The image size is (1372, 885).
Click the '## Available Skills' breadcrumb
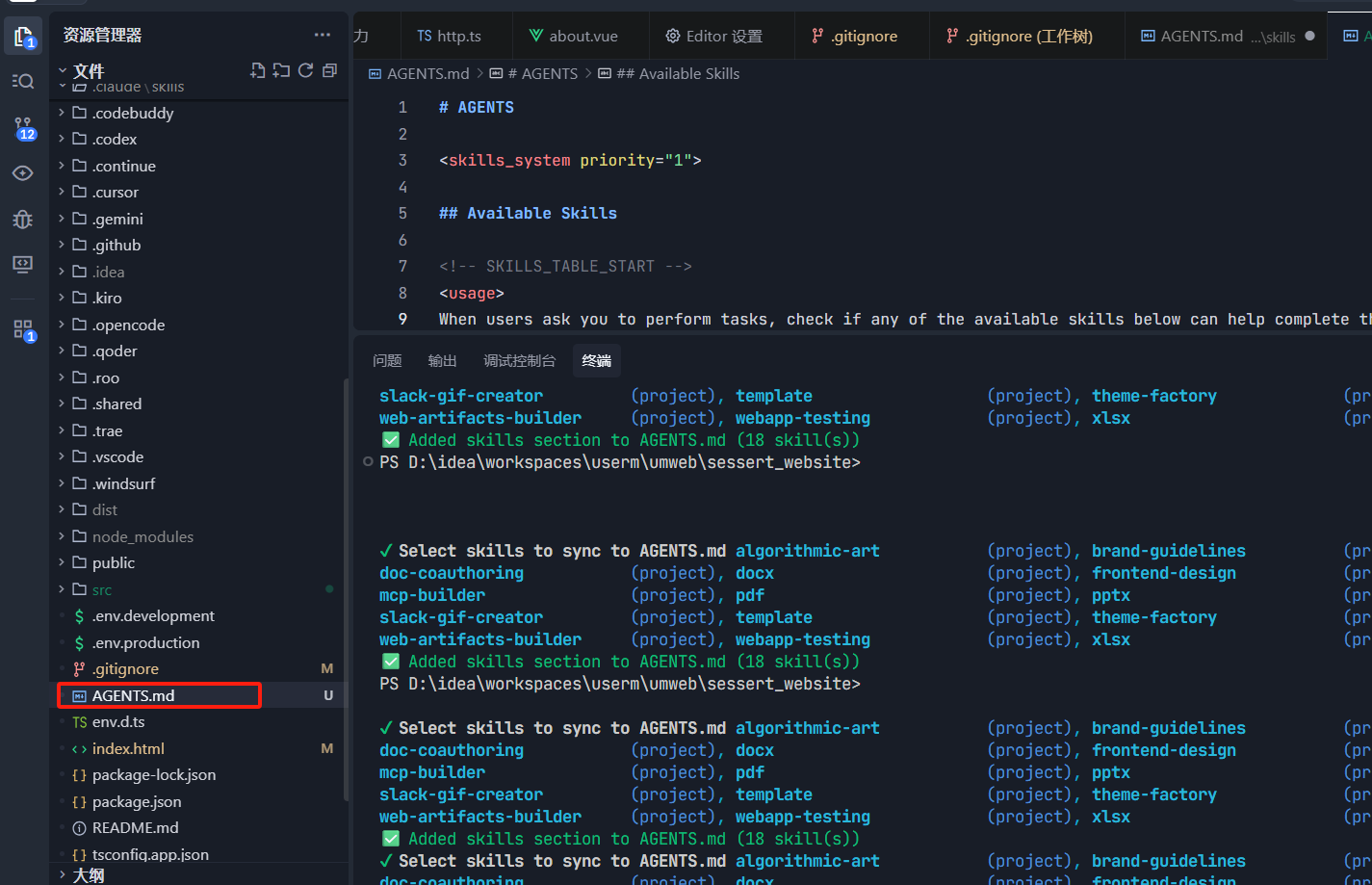[x=677, y=74]
